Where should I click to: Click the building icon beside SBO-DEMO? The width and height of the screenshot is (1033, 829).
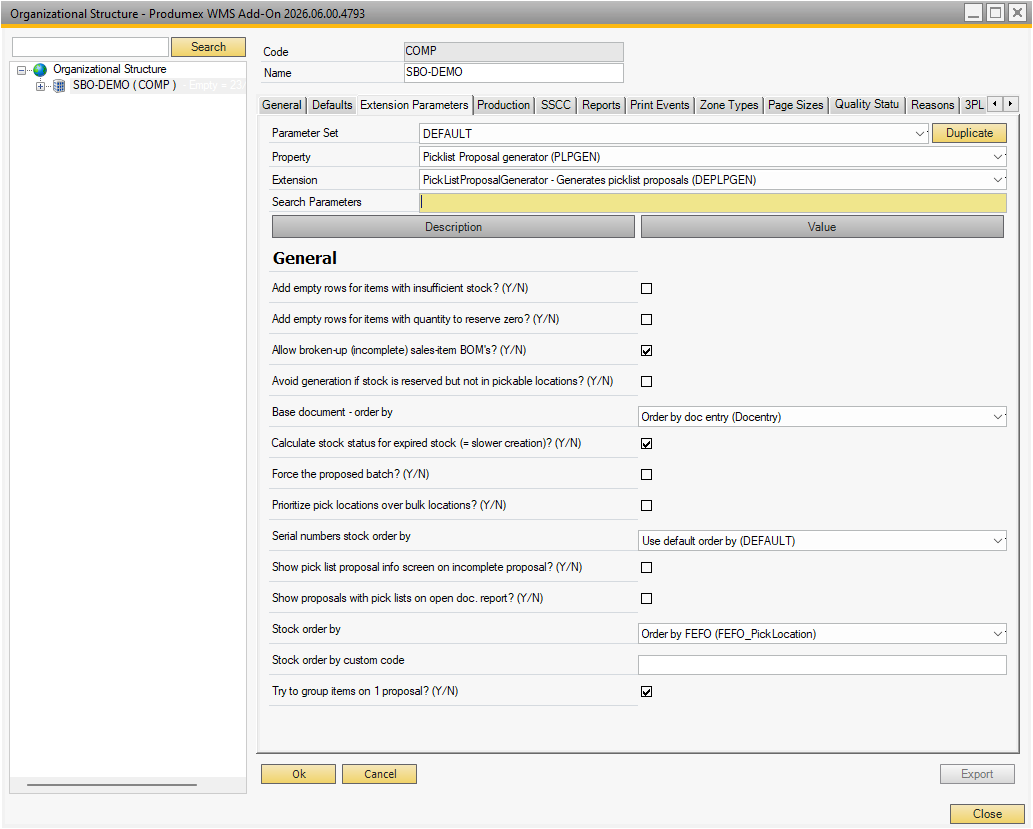pos(59,86)
